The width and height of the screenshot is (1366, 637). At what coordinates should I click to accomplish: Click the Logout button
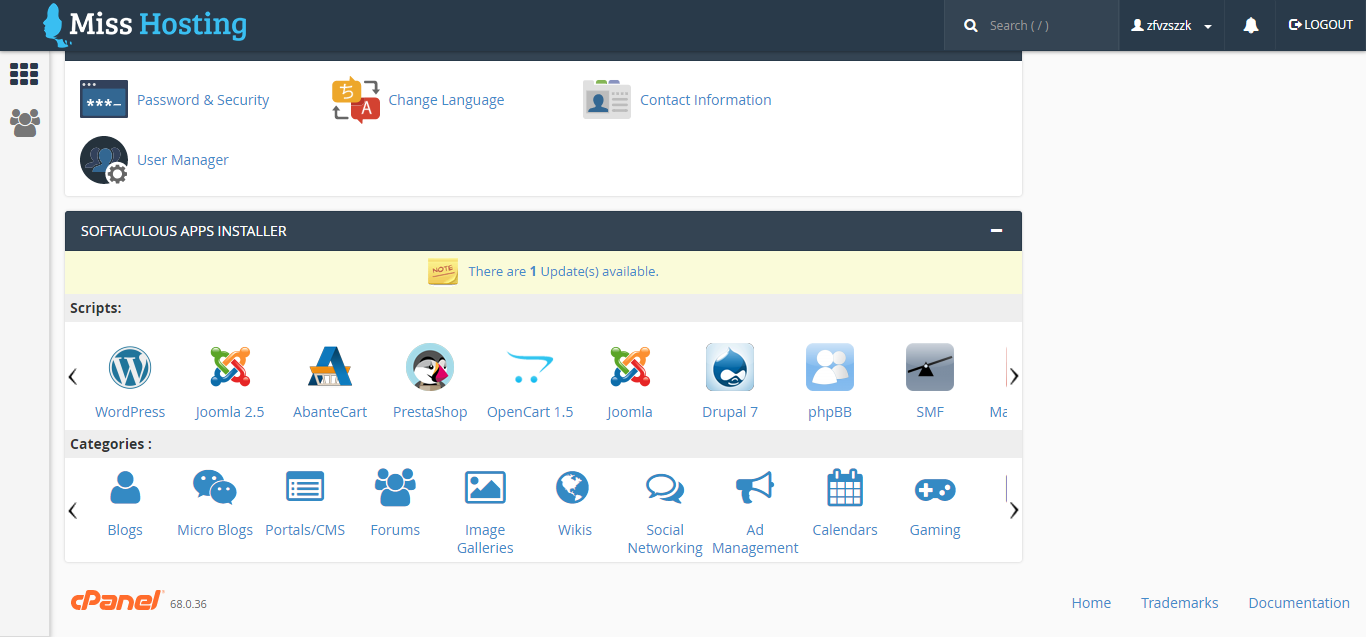coord(1321,25)
